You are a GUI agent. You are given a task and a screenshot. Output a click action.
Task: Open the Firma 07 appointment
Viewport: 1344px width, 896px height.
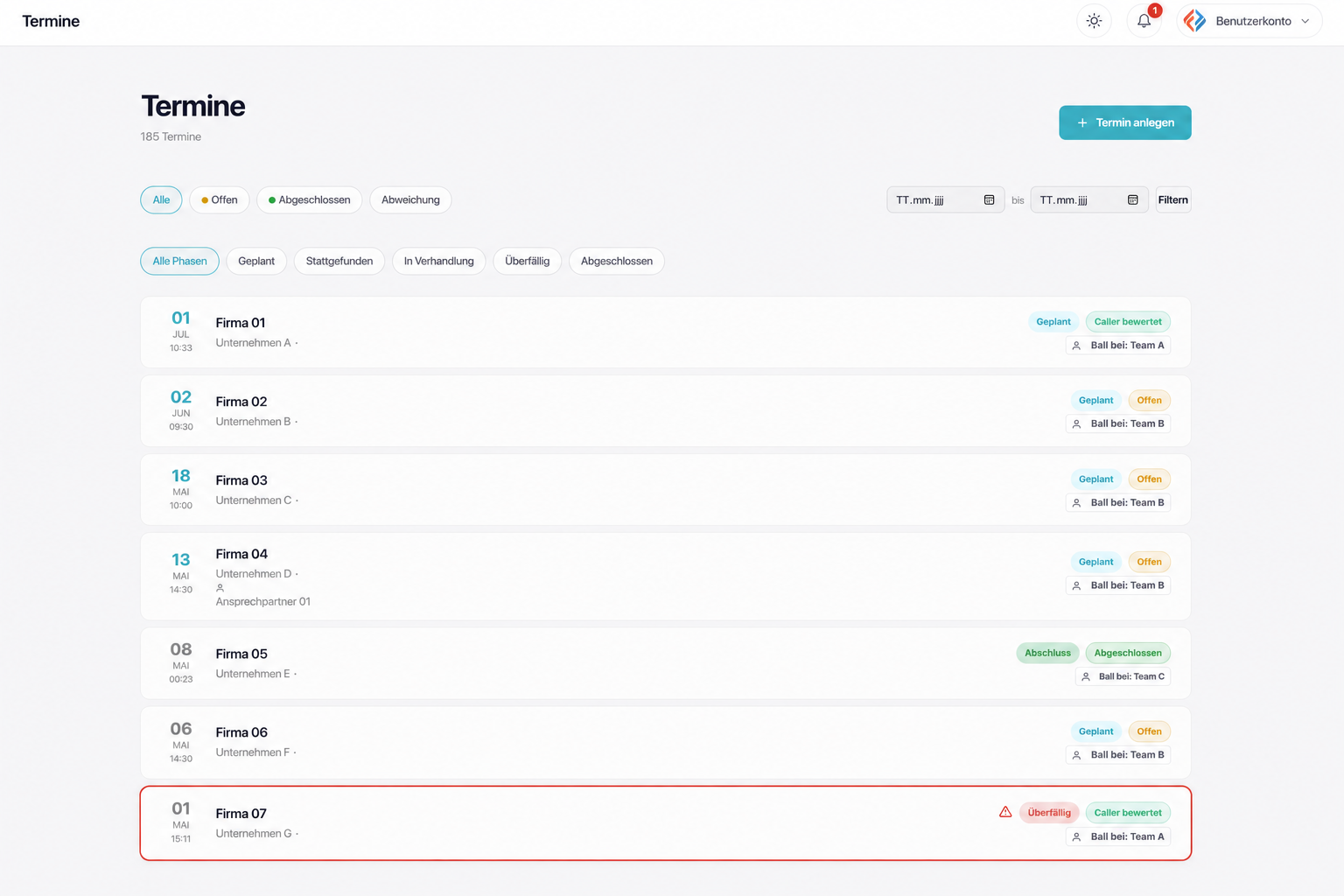pos(665,823)
